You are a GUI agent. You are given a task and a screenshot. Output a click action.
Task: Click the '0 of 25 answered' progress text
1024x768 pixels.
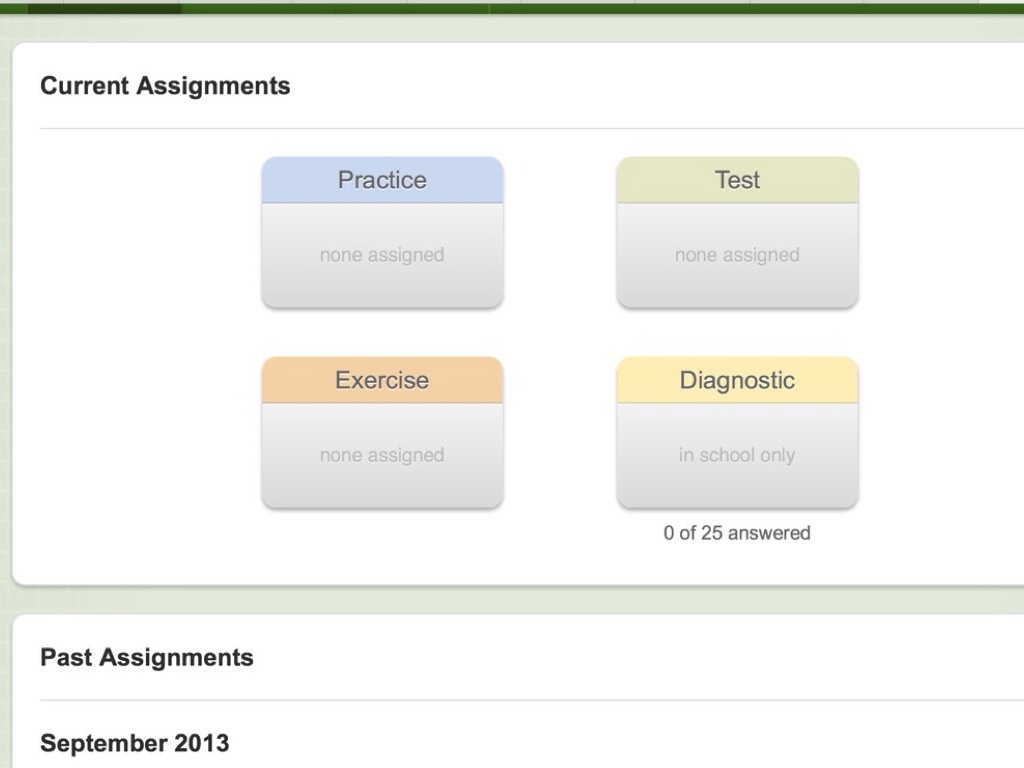click(737, 533)
